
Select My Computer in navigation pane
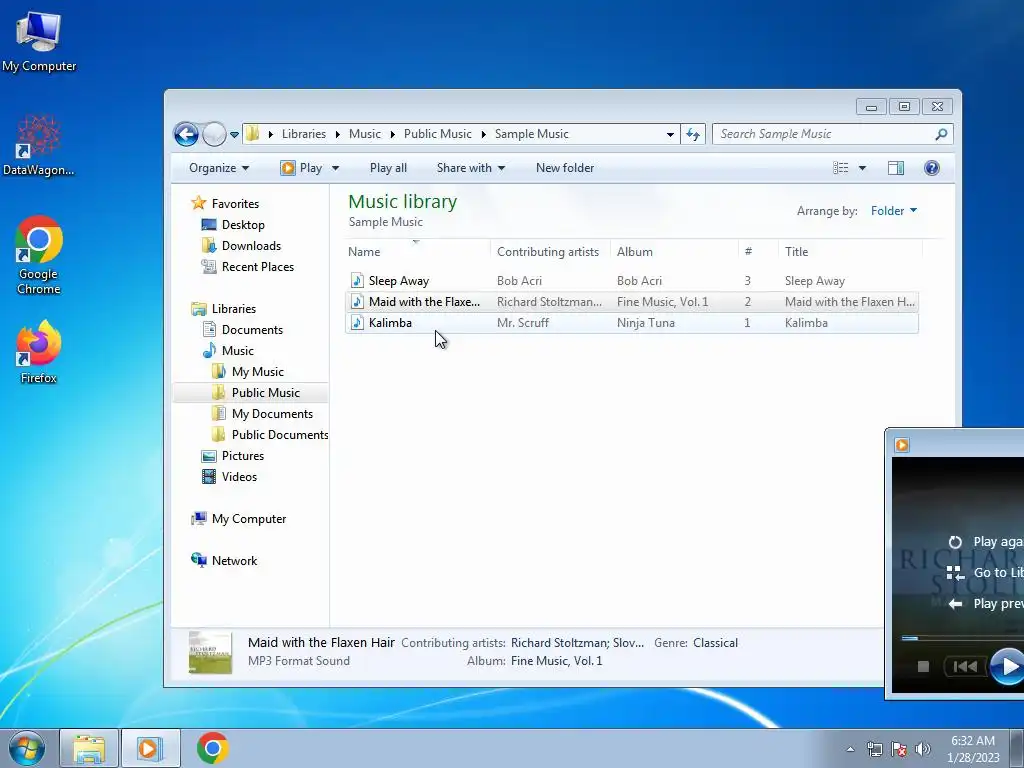(x=249, y=519)
